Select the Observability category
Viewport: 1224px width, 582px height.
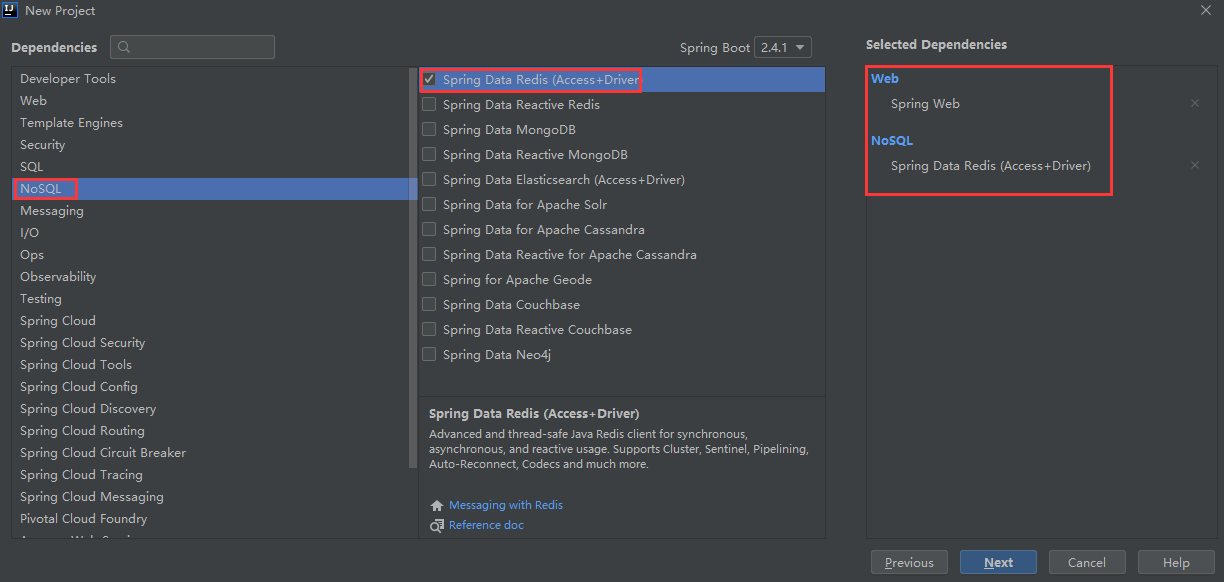(x=210, y=277)
